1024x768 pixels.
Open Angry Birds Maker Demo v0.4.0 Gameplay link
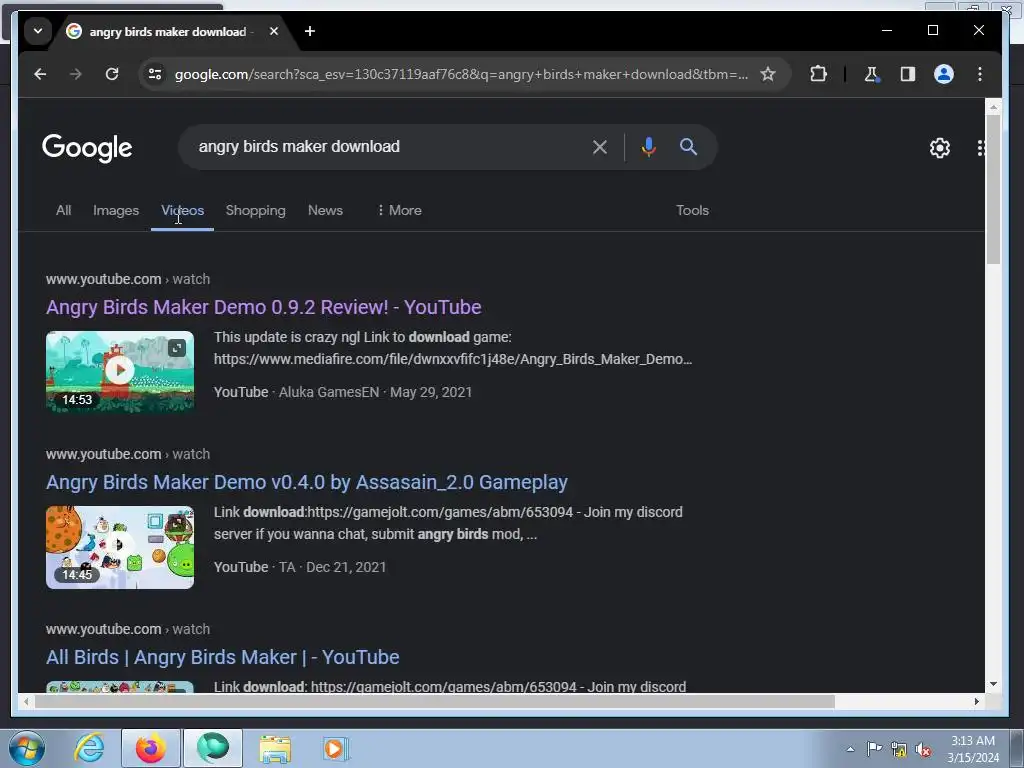pos(306,482)
